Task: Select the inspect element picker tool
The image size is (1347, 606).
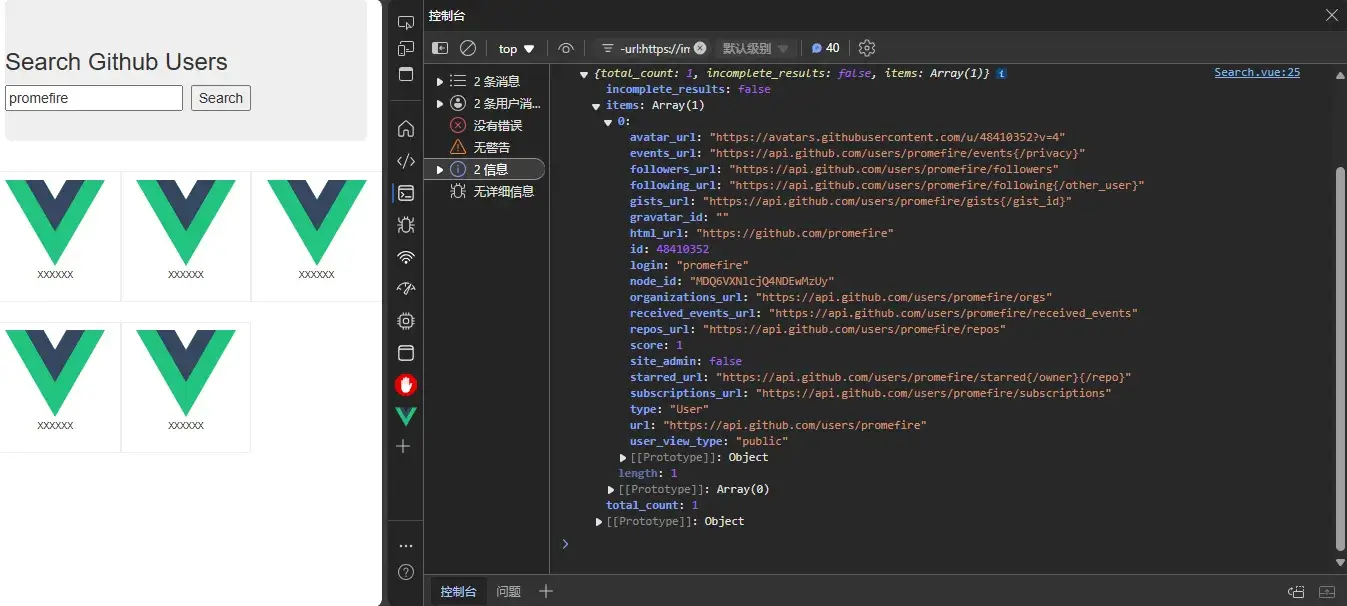Action: pyautogui.click(x=405, y=23)
